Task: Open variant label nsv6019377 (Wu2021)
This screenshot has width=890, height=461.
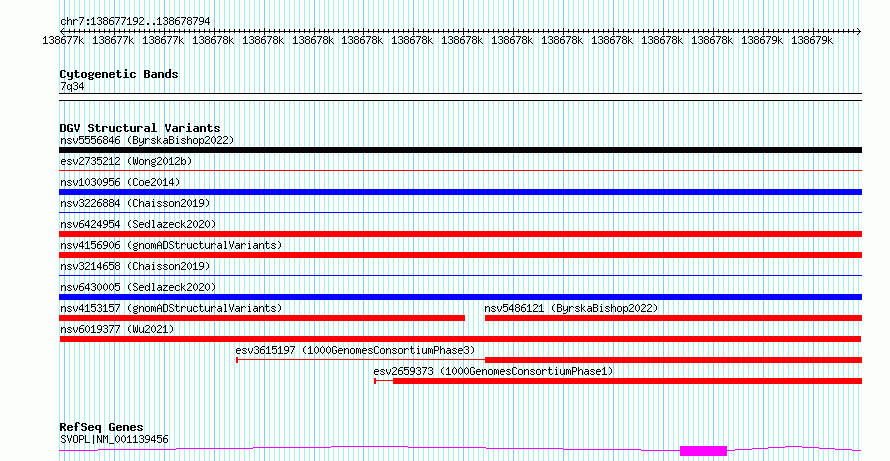Action: 117,329
